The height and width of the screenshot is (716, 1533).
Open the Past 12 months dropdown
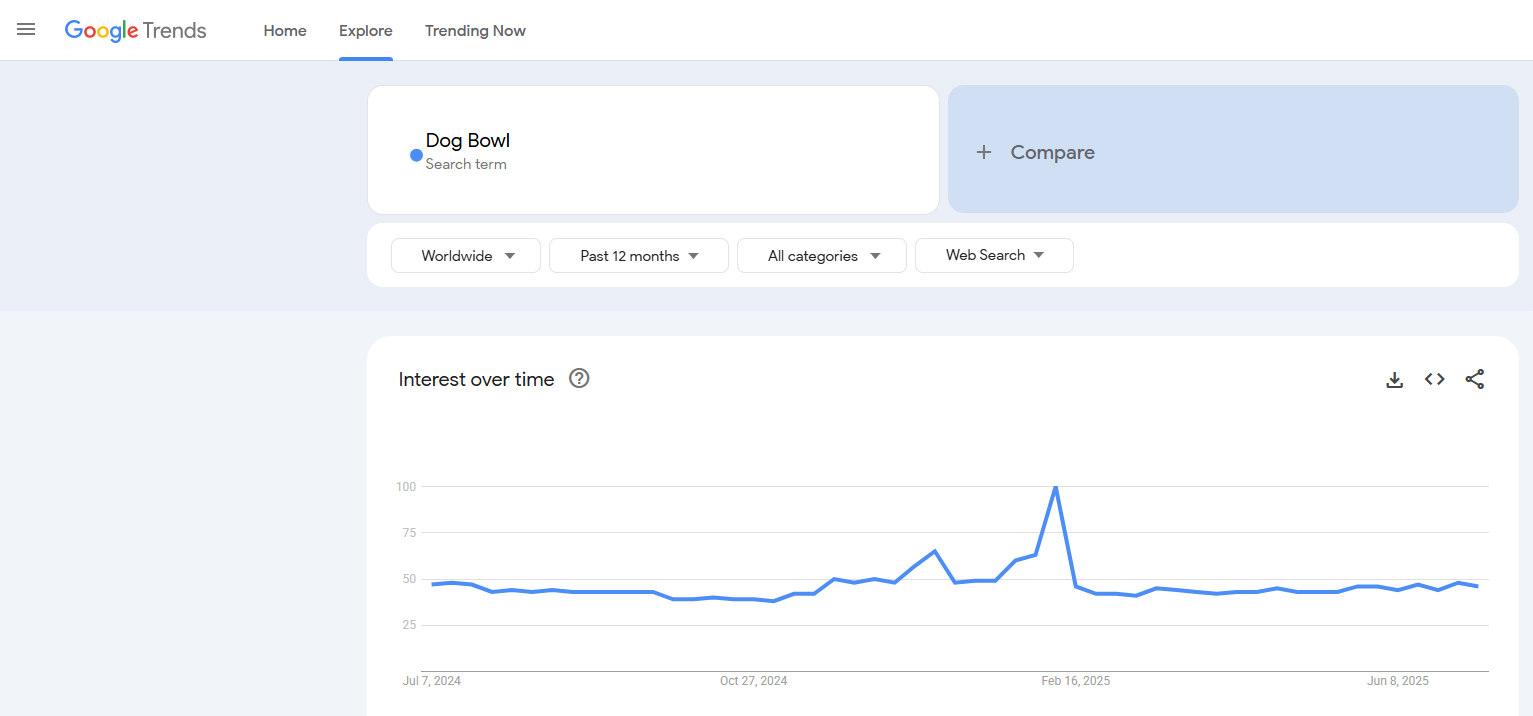[638, 256]
